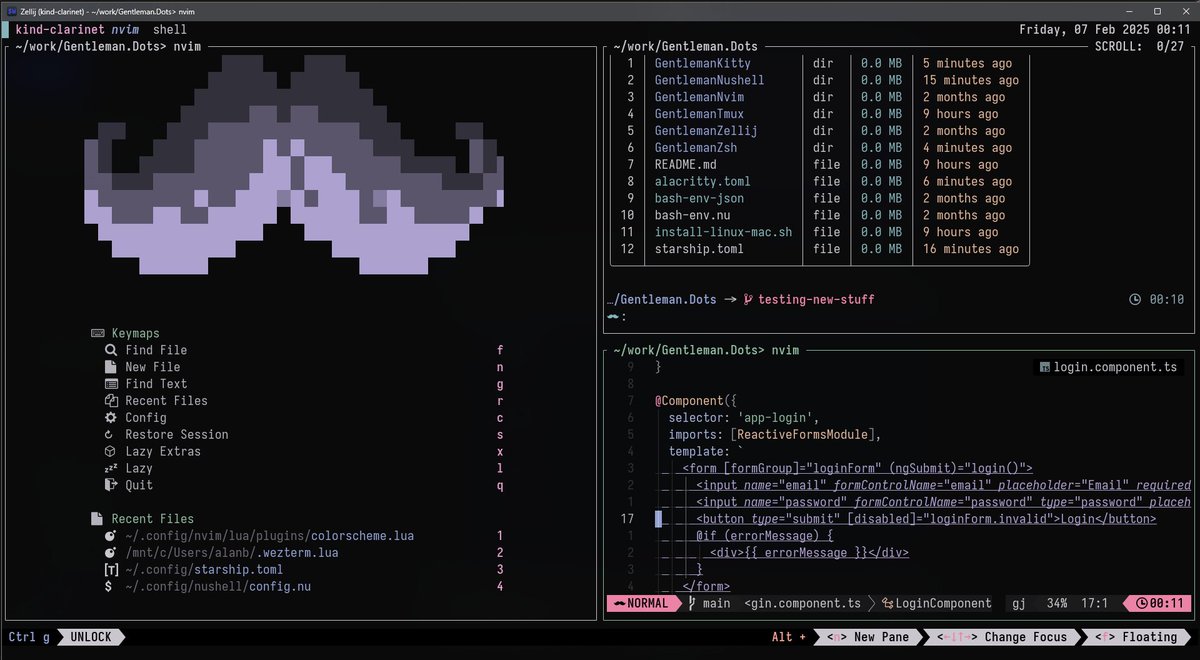Select the Find File magnifier icon
This screenshot has width=1200, height=660.
pyautogui.click(x=111, y=350)
